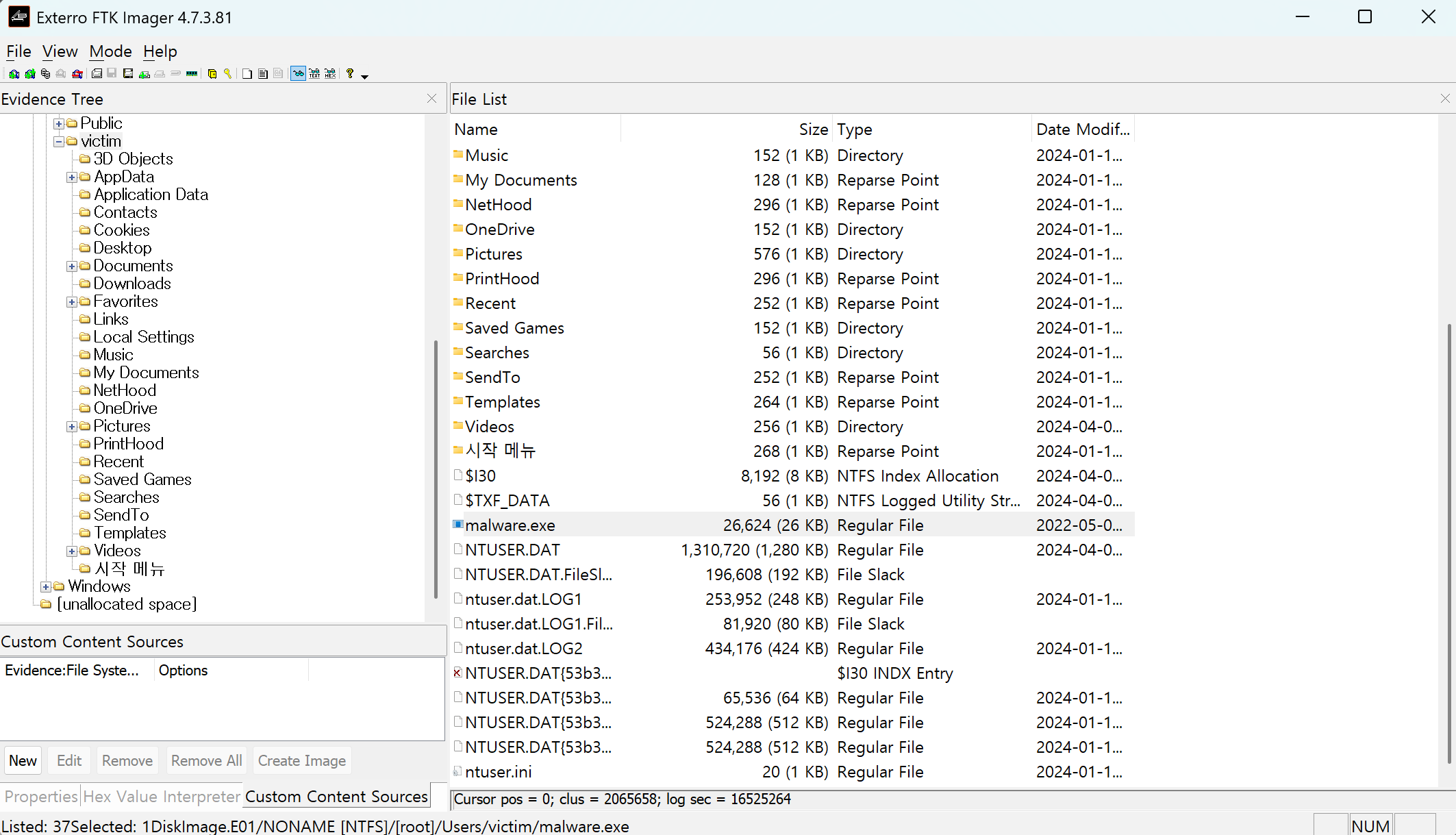Toggle text viewer mode icon
This screenshot has height=835, width=1456.
pyautogui.click(x=314, y=74)
